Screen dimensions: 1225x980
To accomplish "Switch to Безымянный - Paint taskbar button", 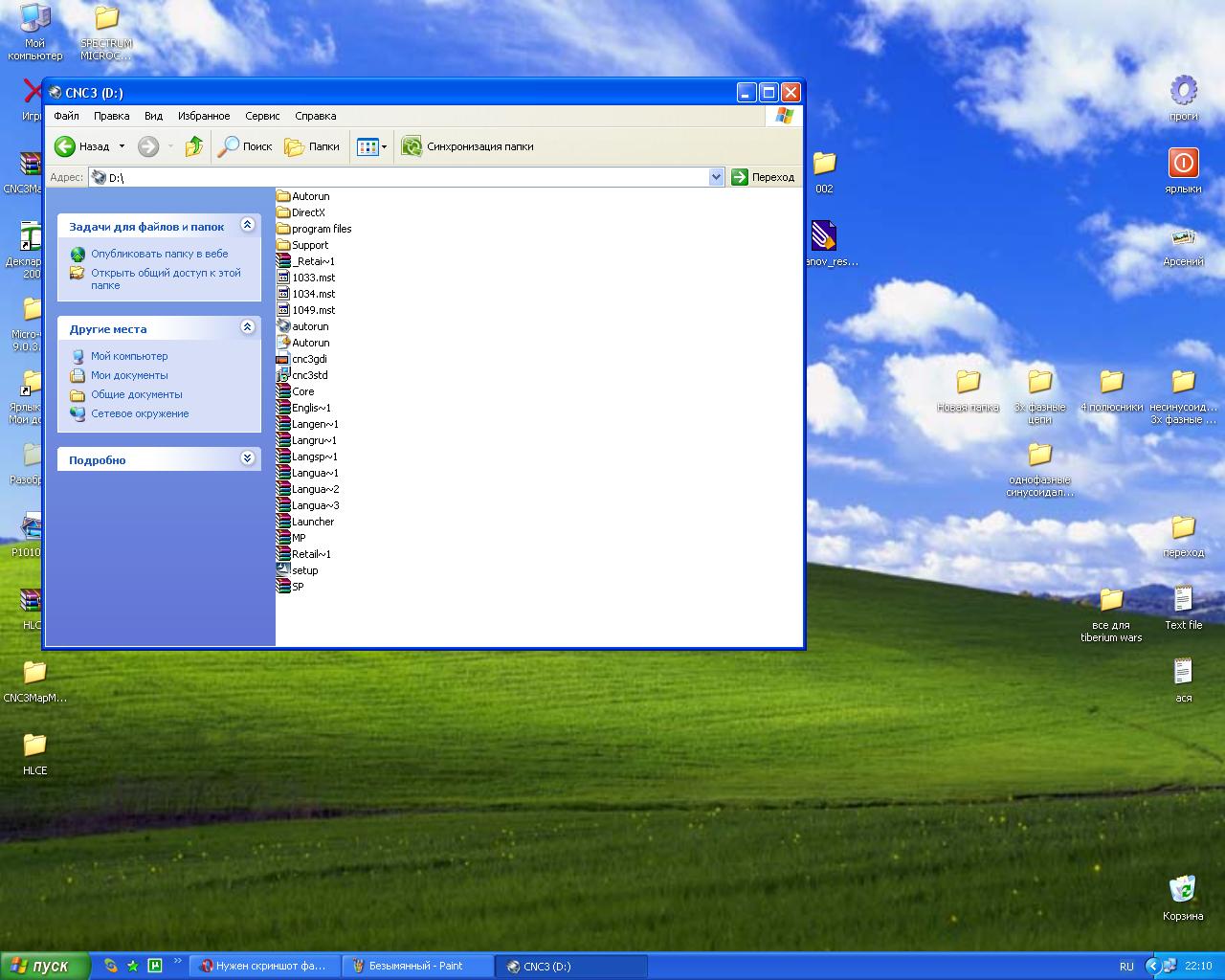I will coord(417,967).
